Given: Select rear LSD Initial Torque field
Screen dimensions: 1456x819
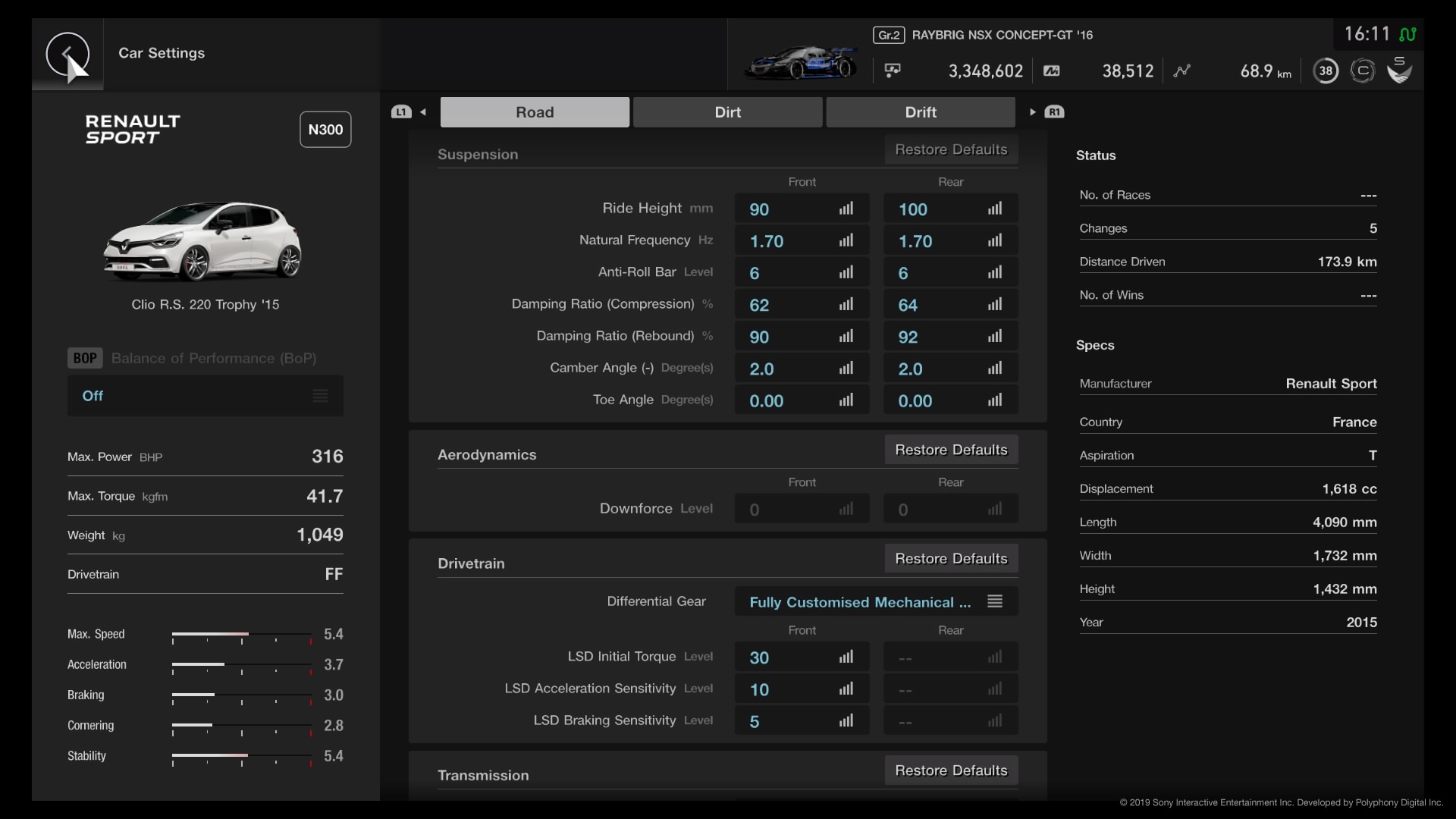Looking at the screenshot, I should click(x=951, y=657).
